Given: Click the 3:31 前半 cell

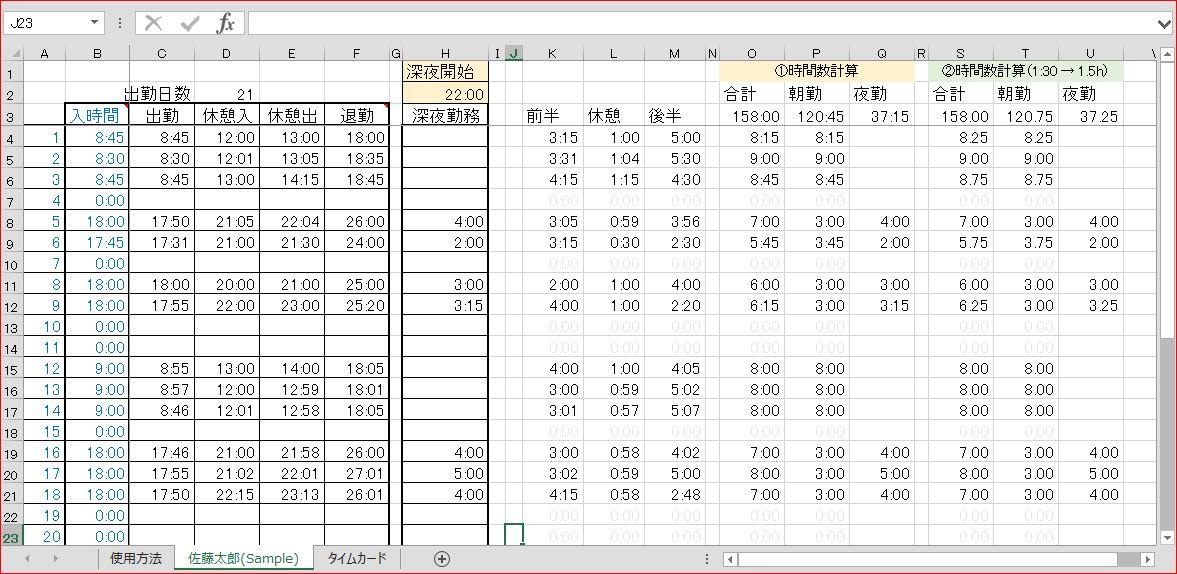Looking at the screenshot, I should point(552,158).
